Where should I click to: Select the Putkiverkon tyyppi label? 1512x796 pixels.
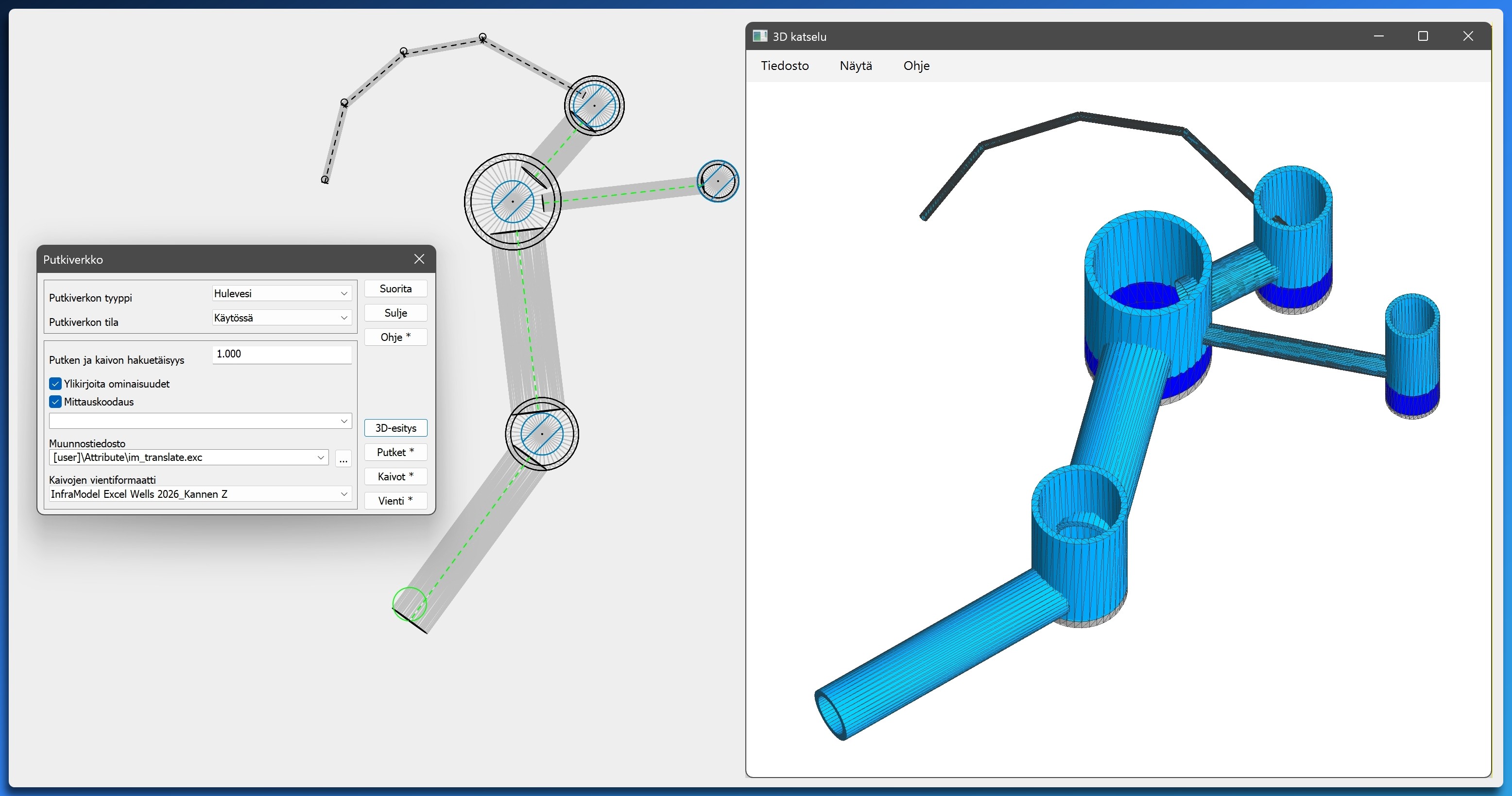pyautogui.click(x=90, y=298)
